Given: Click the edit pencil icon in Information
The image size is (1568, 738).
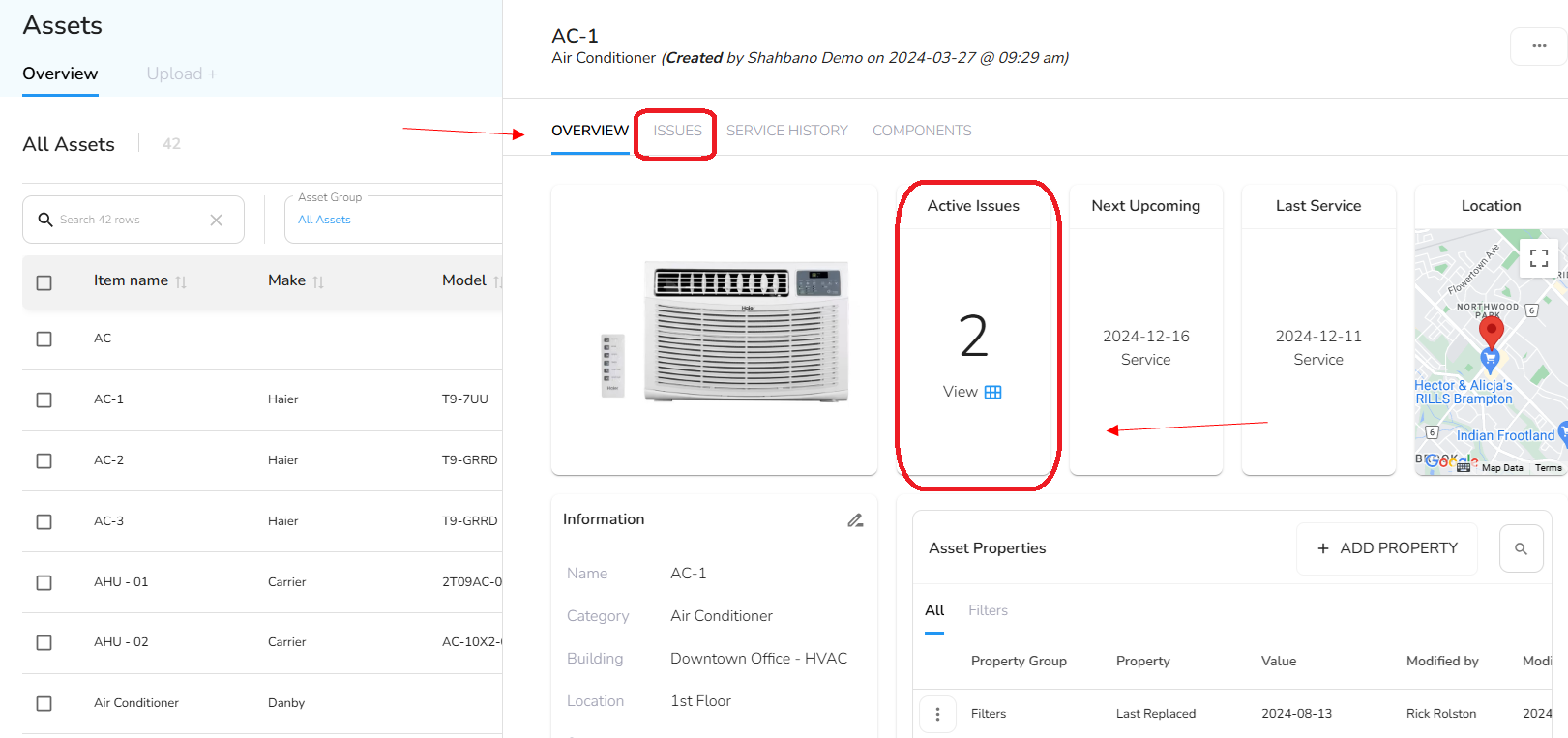Looking at the screenshot, I should coord(855,520).
